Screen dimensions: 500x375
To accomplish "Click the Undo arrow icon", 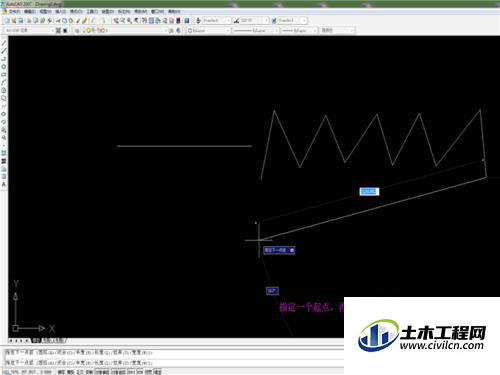I will (x=93, y=21).
